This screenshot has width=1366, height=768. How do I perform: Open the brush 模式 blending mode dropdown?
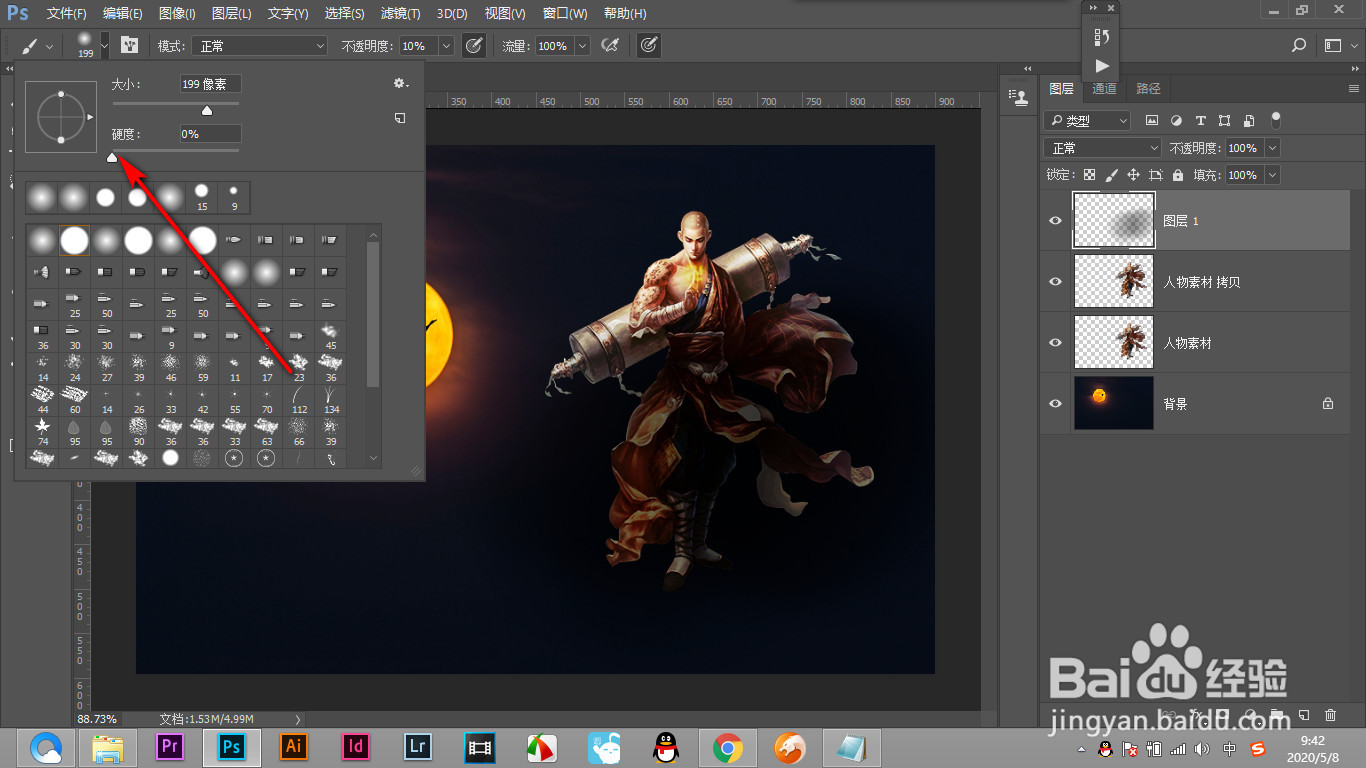tap(262, 46)
